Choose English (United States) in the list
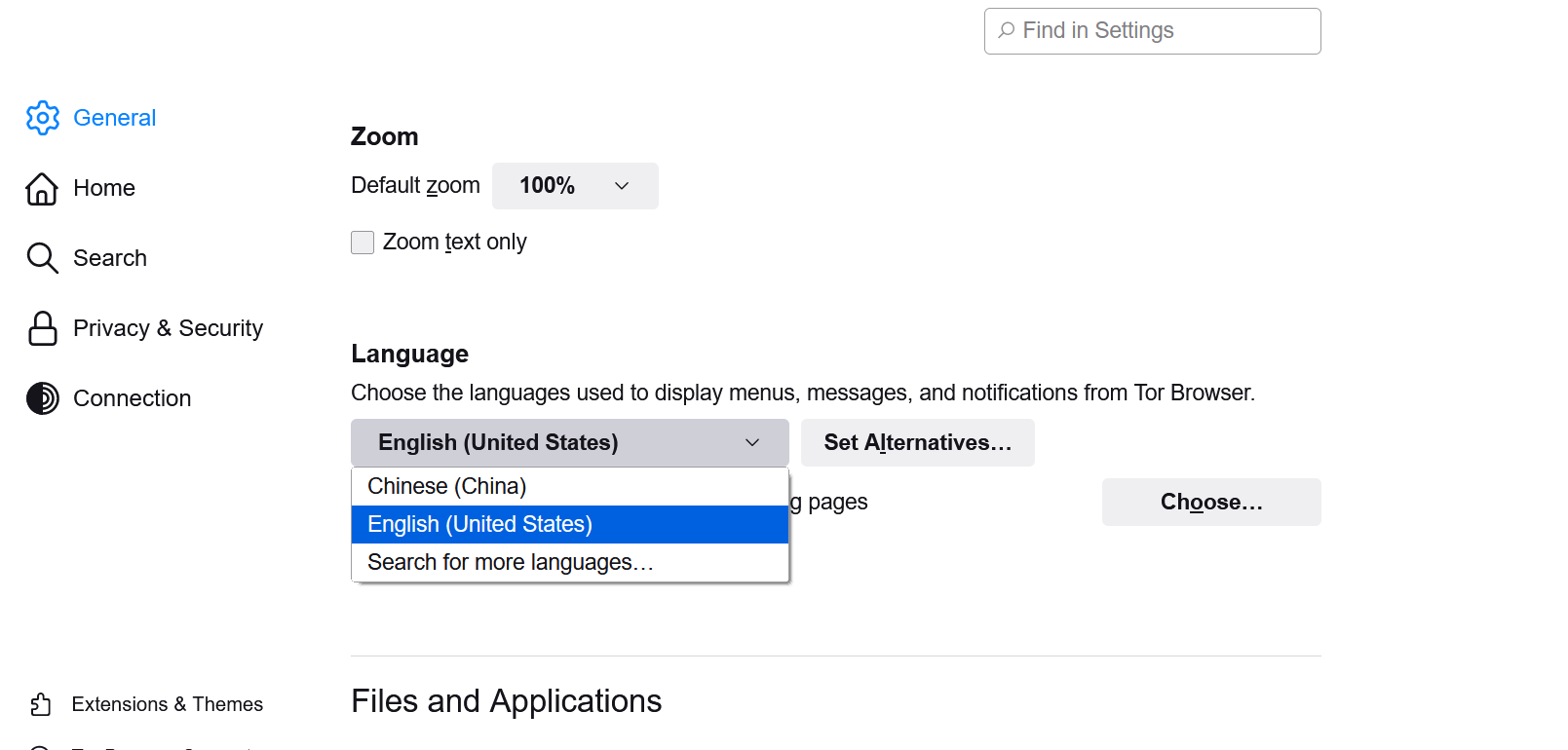The width and height of the screenshot is (1568, 750). 479,524
